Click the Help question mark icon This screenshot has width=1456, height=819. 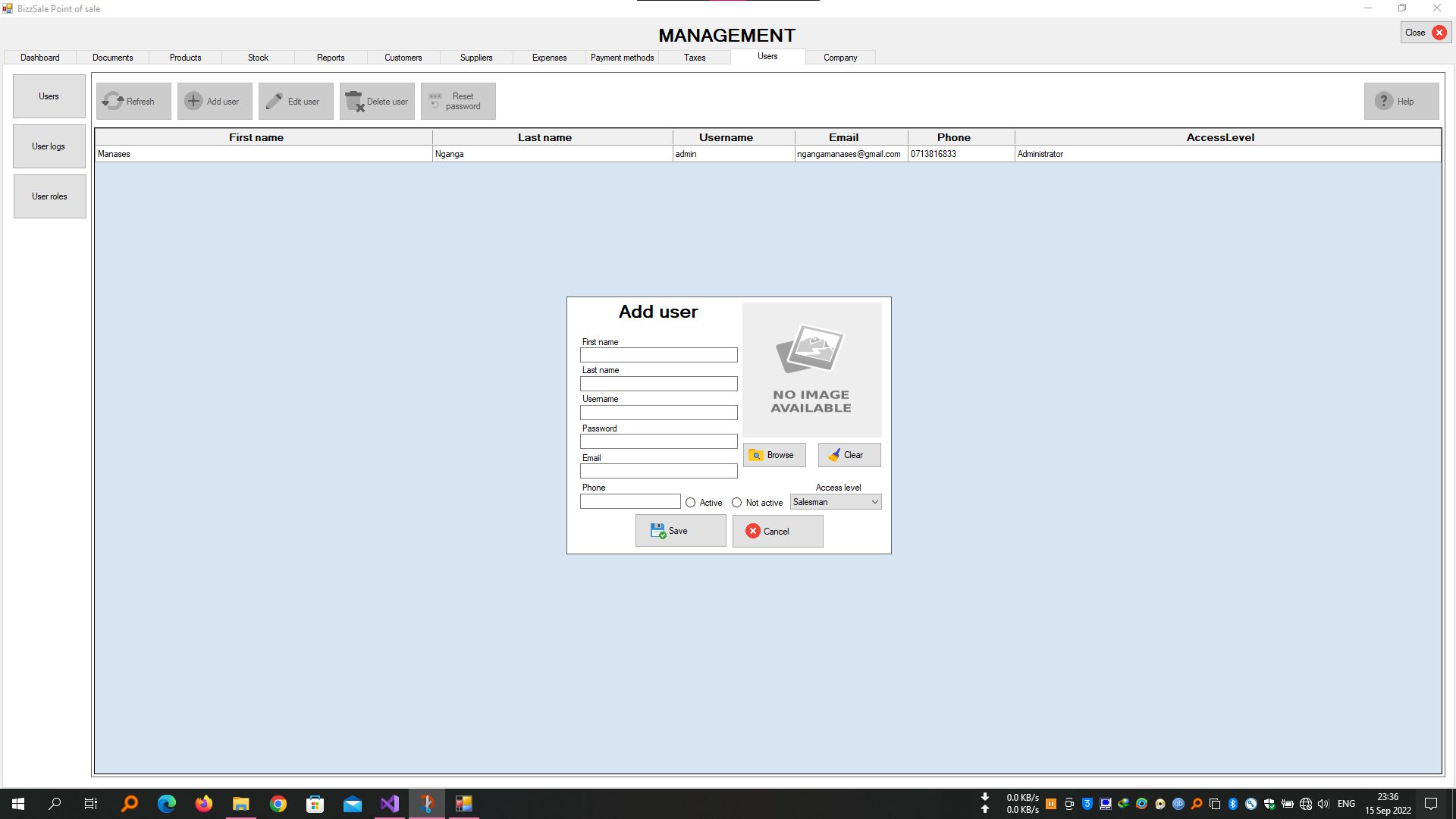1384,101
